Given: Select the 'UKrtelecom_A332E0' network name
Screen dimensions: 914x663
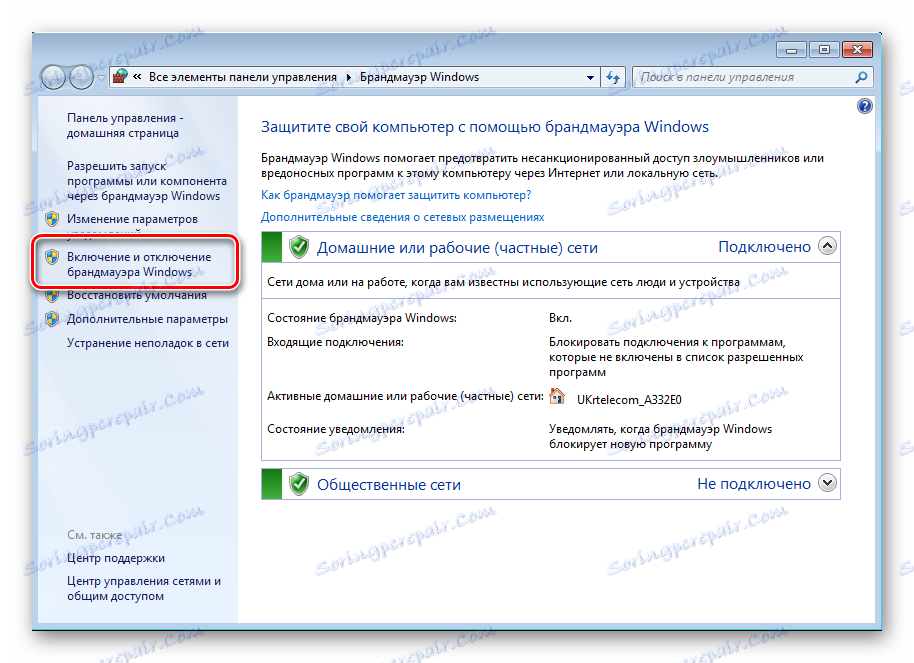Looking at the screenshot, I should (x=628, y=399).
